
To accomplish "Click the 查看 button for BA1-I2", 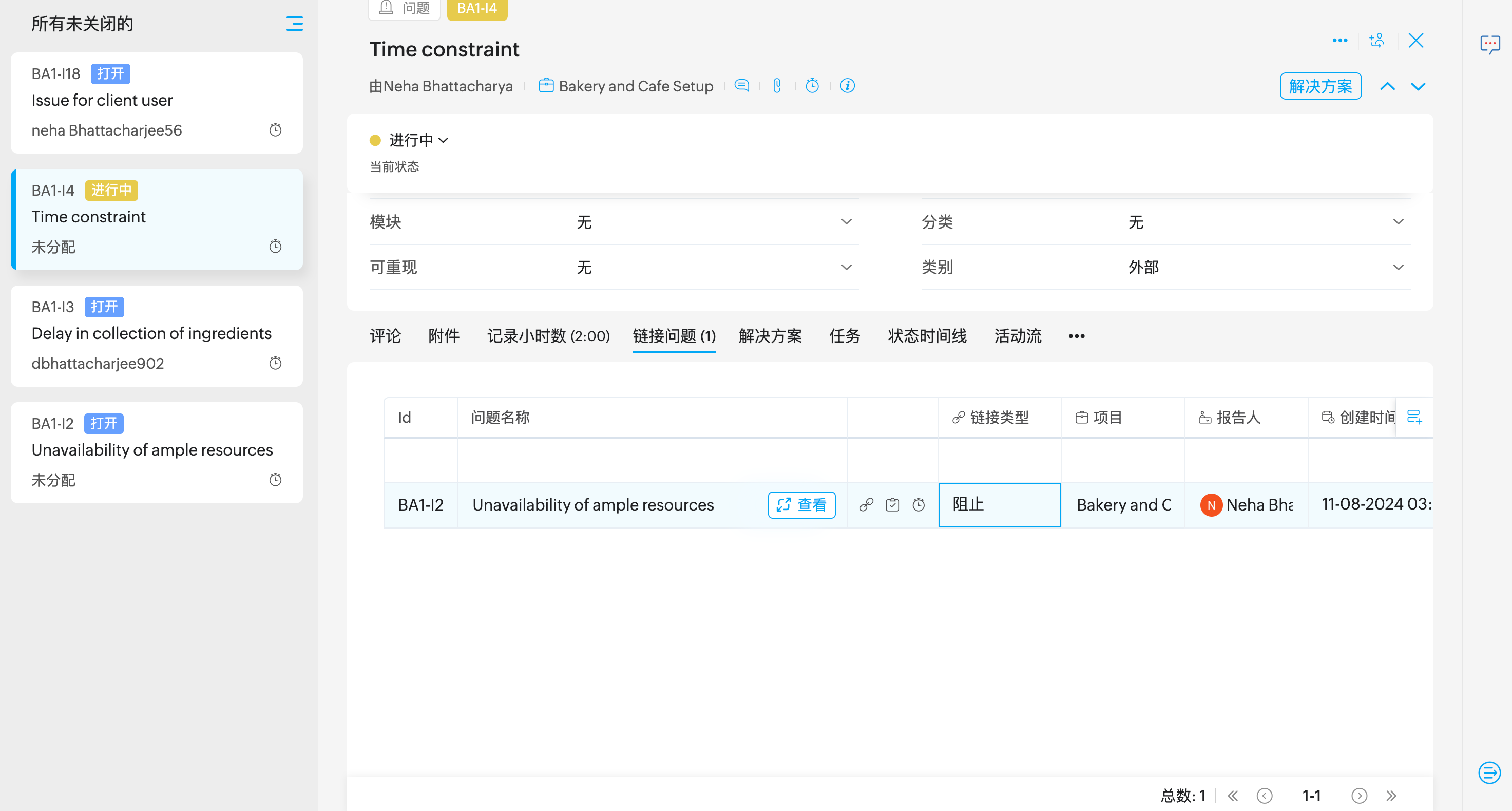I will coord(801,504).
